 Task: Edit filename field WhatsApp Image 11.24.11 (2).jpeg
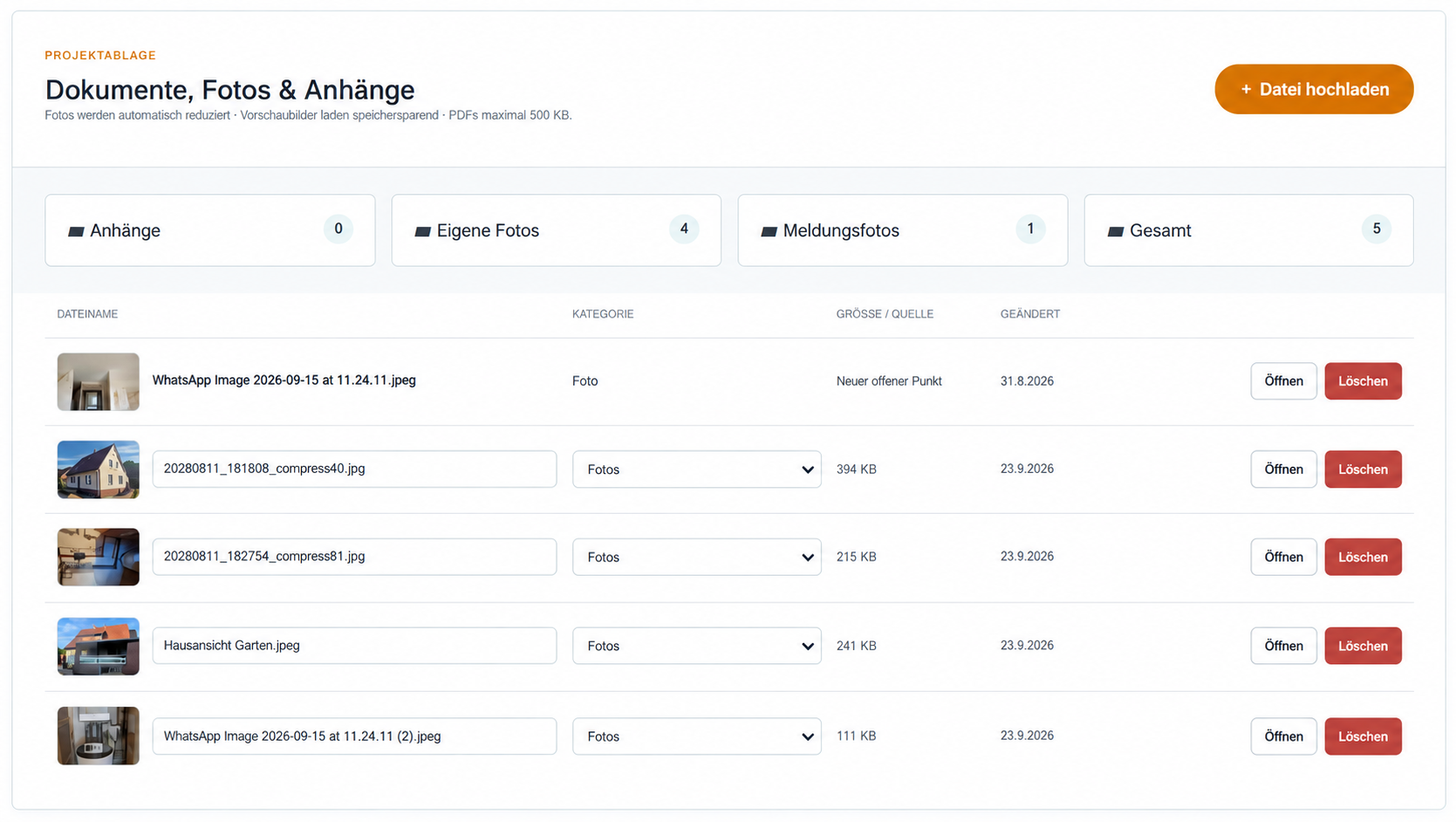tap(354, 736)
